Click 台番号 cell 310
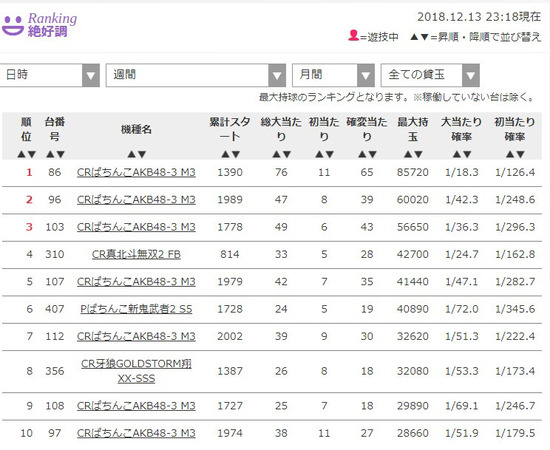Viewport: 550px width, 450px height. pyautogui.click(x=55, y=254)
